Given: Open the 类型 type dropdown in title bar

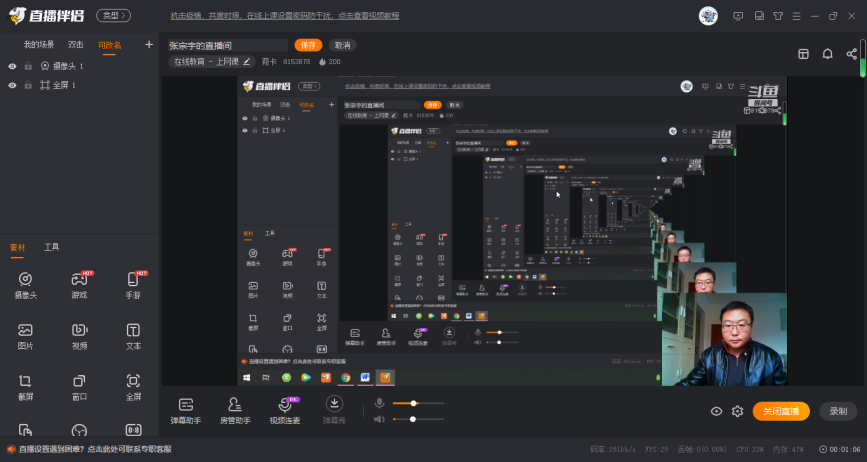Looking at the screenshot, I should (x=113, y=16).
